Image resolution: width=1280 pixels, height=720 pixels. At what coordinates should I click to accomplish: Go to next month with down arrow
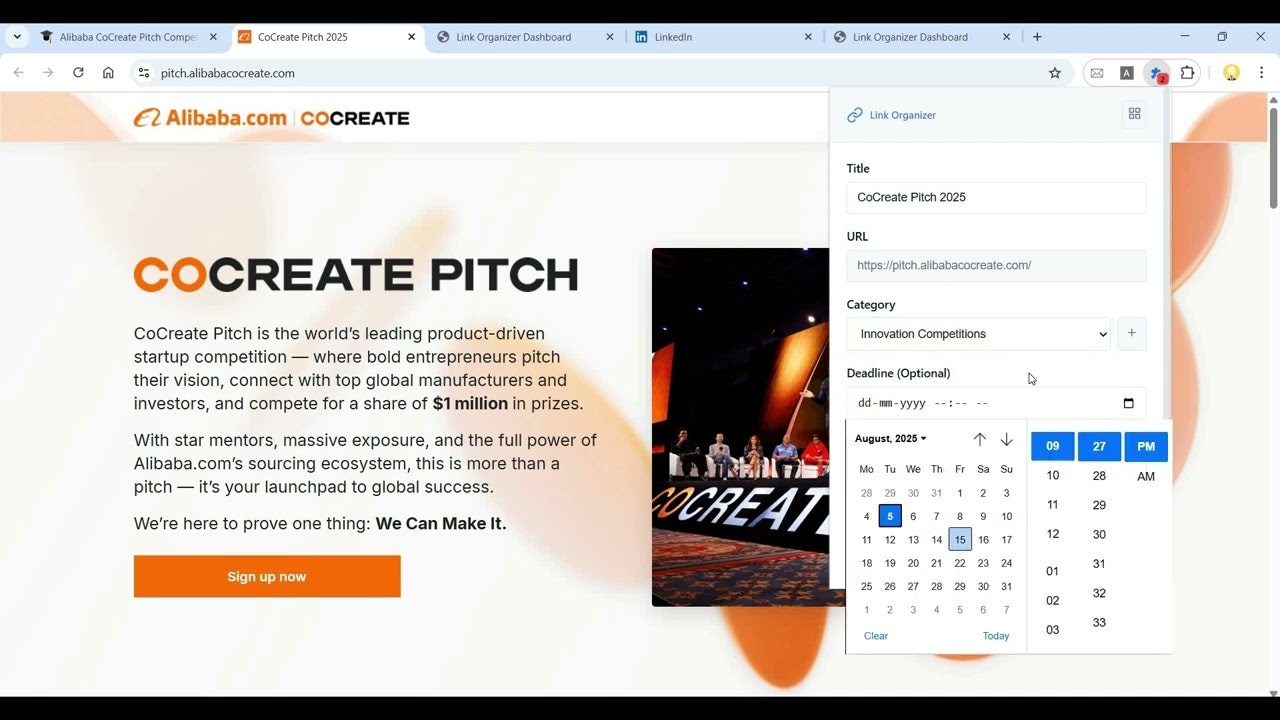pos(1007,439)
